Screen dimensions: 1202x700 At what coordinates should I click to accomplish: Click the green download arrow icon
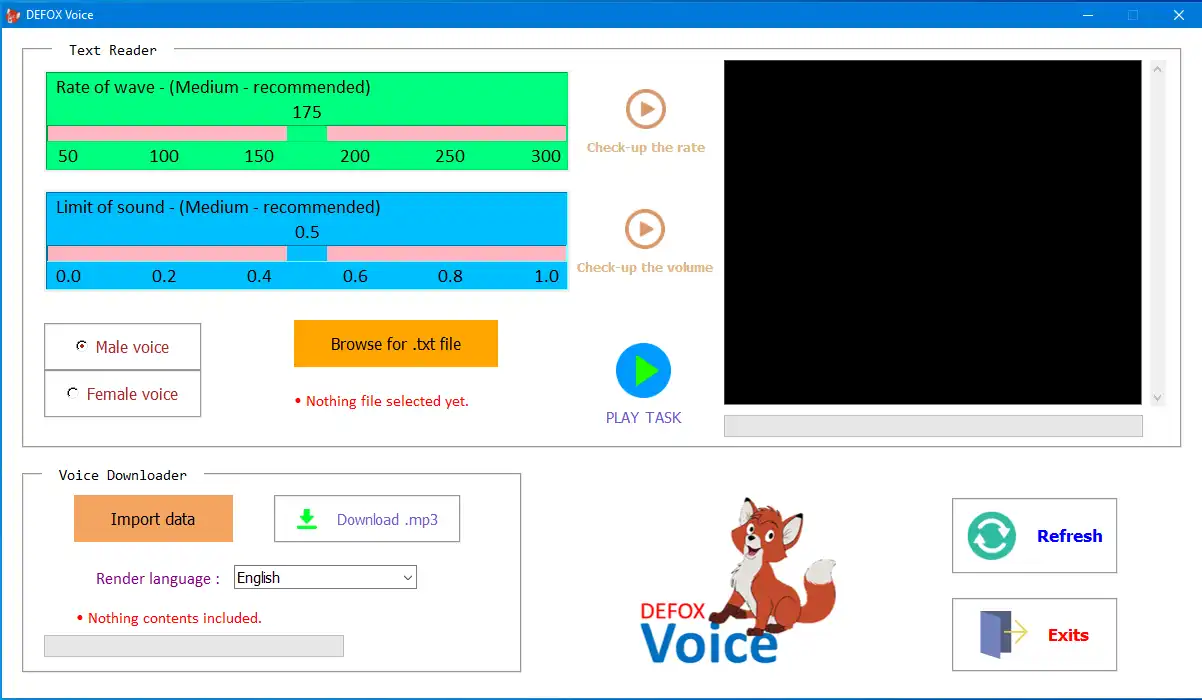click(x=307, y=519)
